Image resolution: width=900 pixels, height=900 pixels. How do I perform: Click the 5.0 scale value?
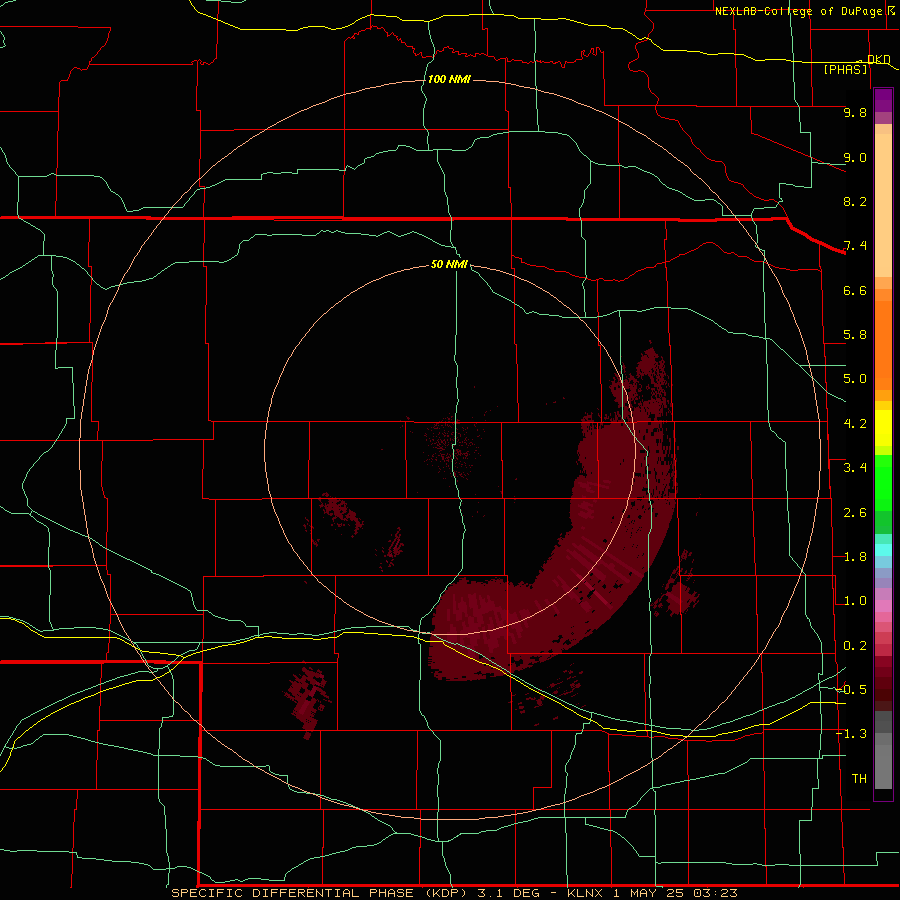(855, 379)
